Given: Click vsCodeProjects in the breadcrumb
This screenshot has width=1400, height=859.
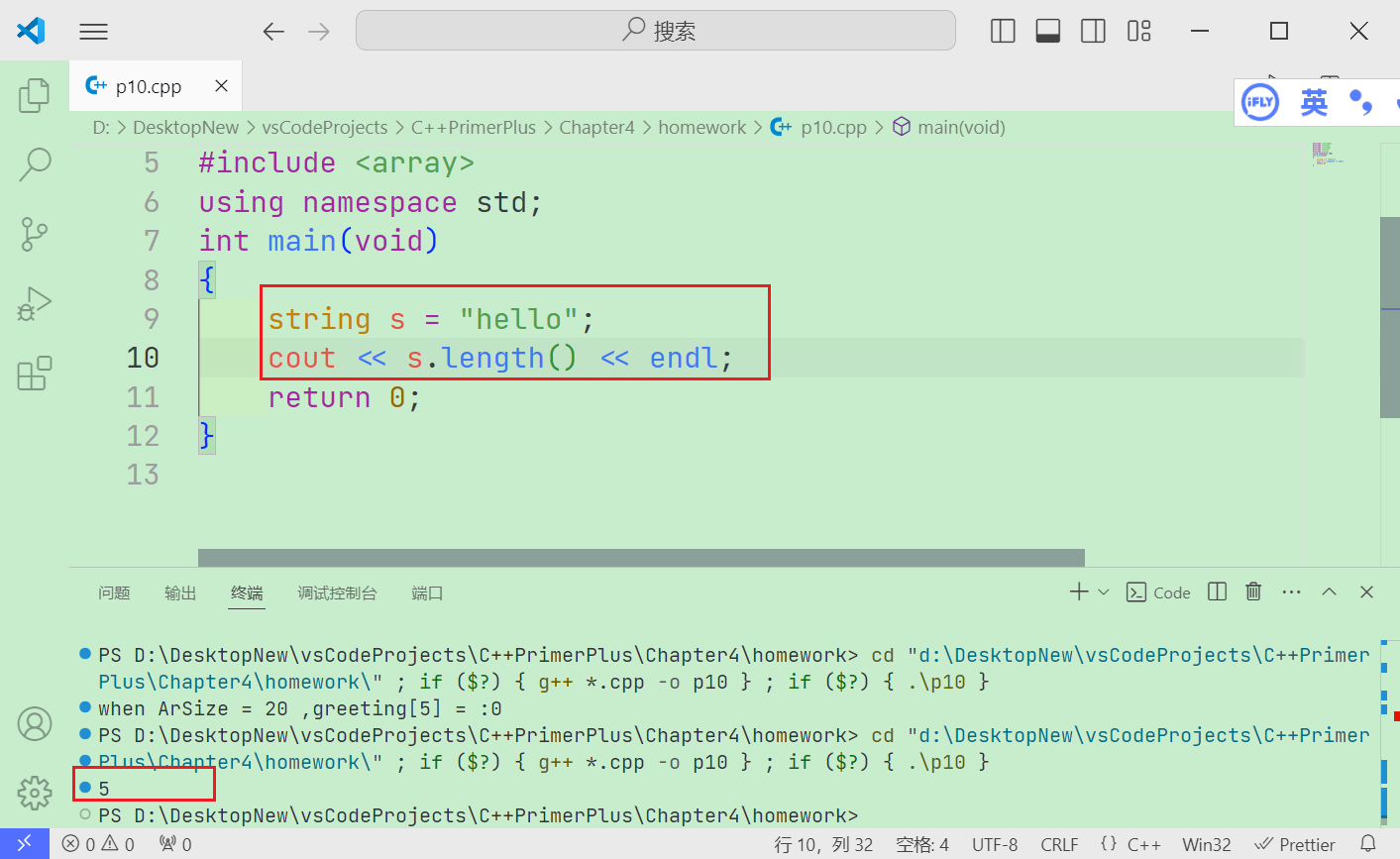Looking at the screenshot, I should (x=325, y=127).
